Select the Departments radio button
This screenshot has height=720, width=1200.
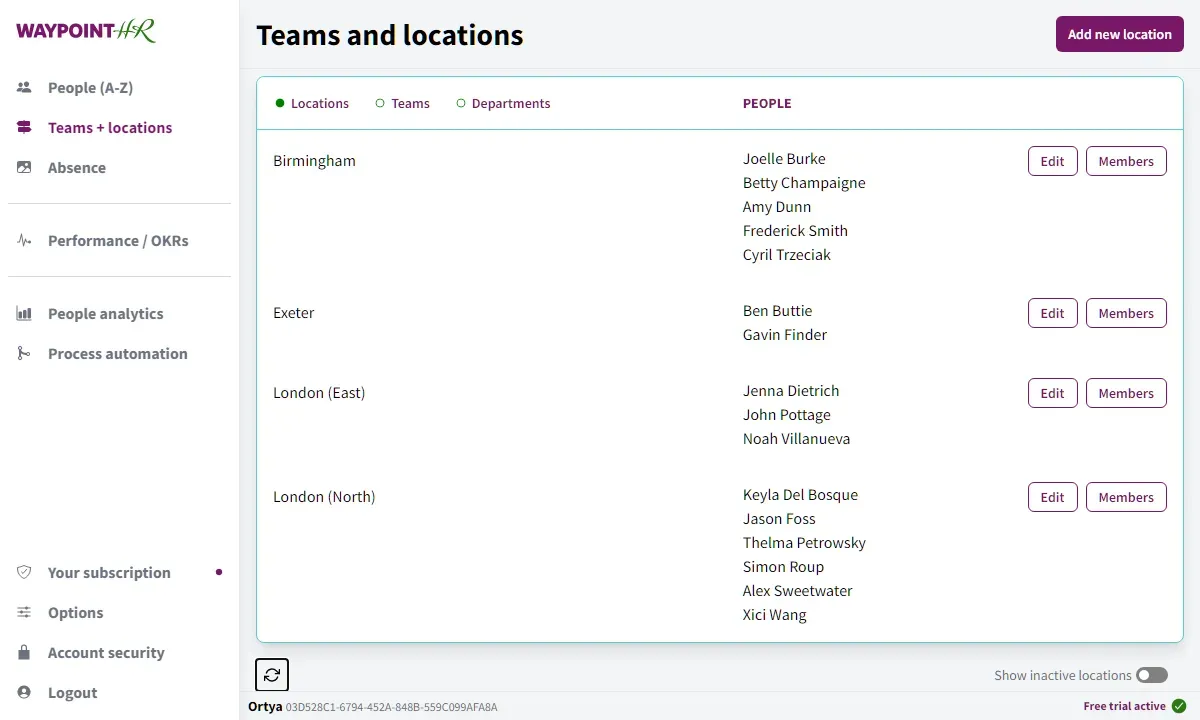[461, 102]
